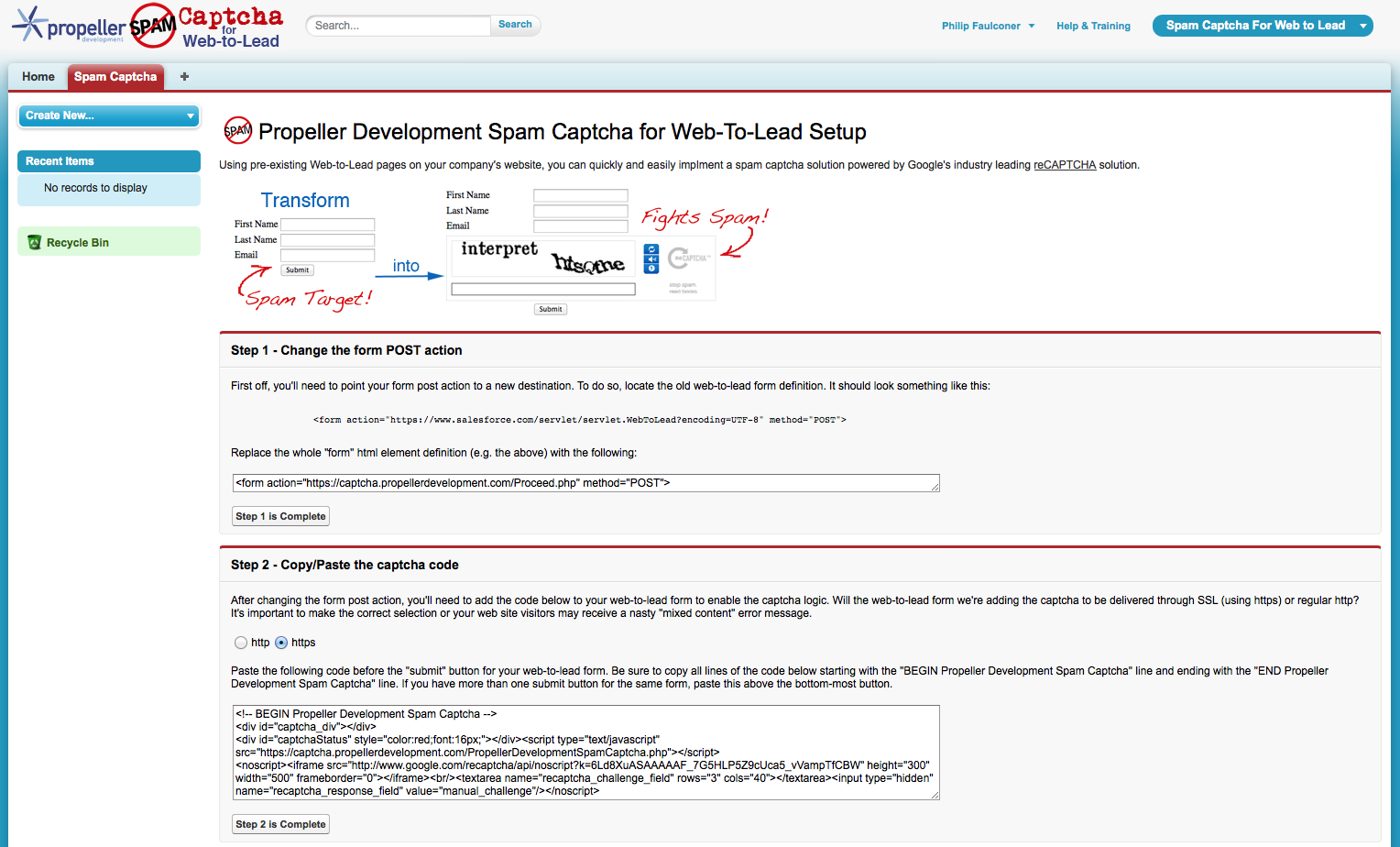Switch to the Home tab
The image size is (1400, 847).
point(38,77)
